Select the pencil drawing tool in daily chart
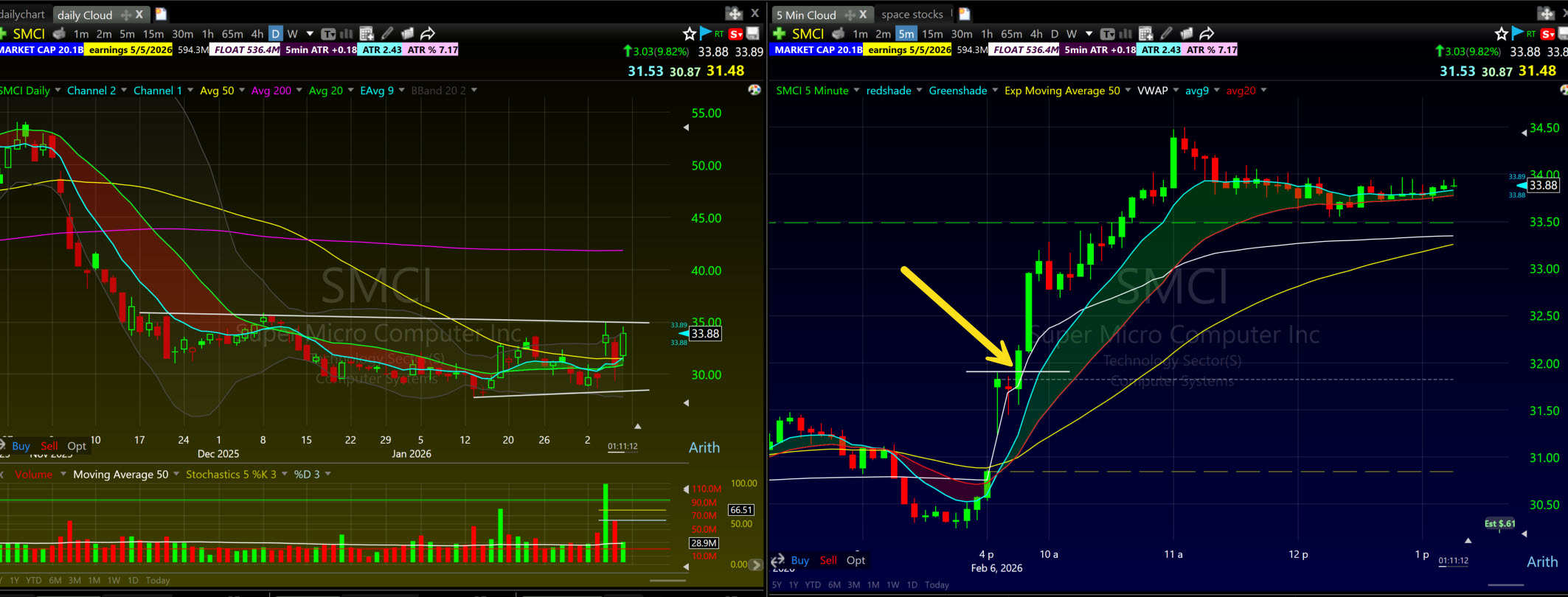The image size is (1568, 597). pos(387,33)
